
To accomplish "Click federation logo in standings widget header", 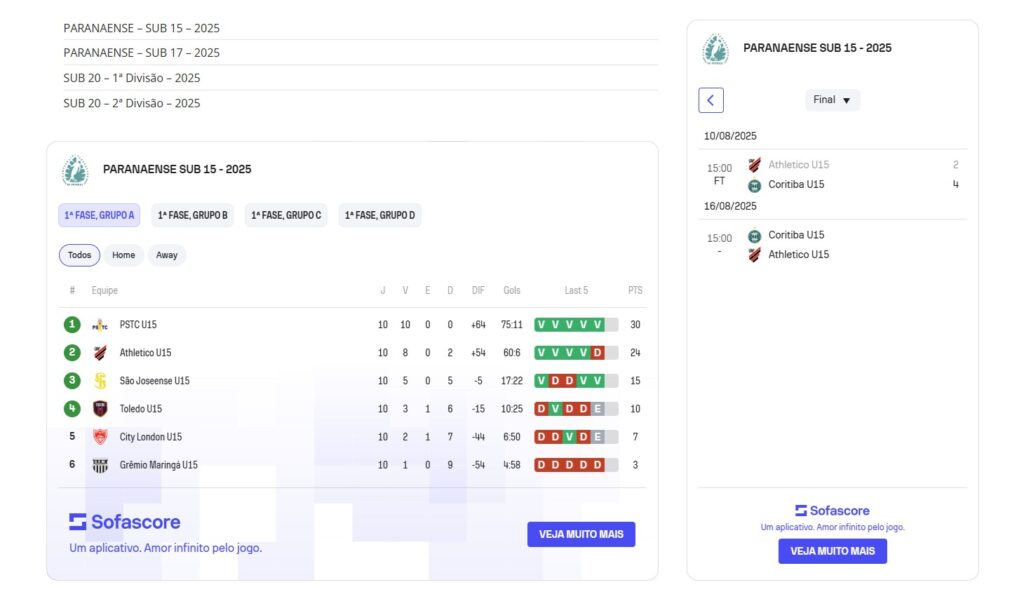I will coord(75,170).
